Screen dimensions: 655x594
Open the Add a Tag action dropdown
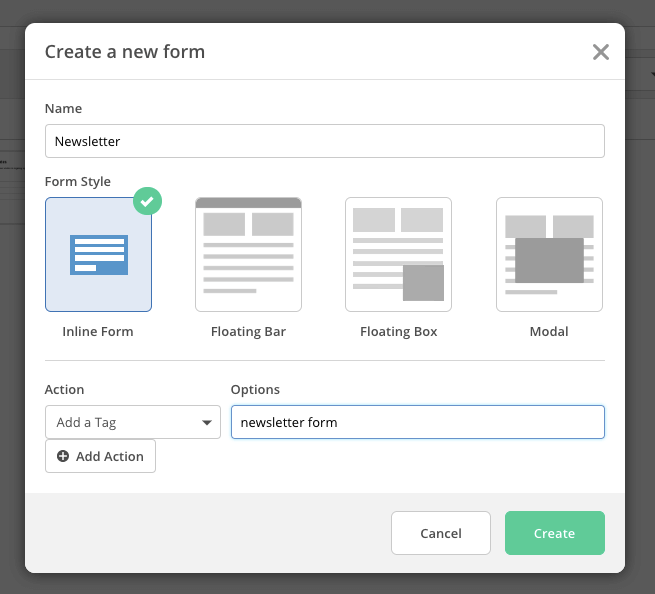coord(132,422)
